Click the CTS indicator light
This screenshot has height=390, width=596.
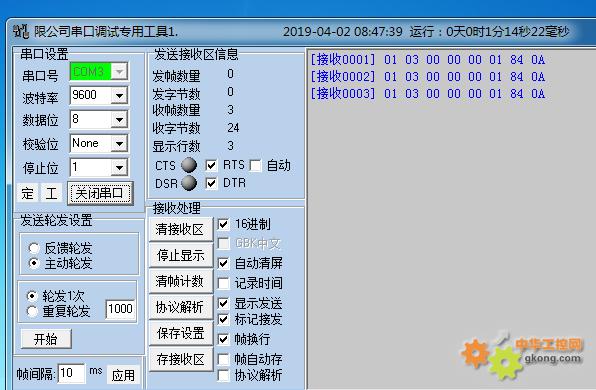(189, 165)
